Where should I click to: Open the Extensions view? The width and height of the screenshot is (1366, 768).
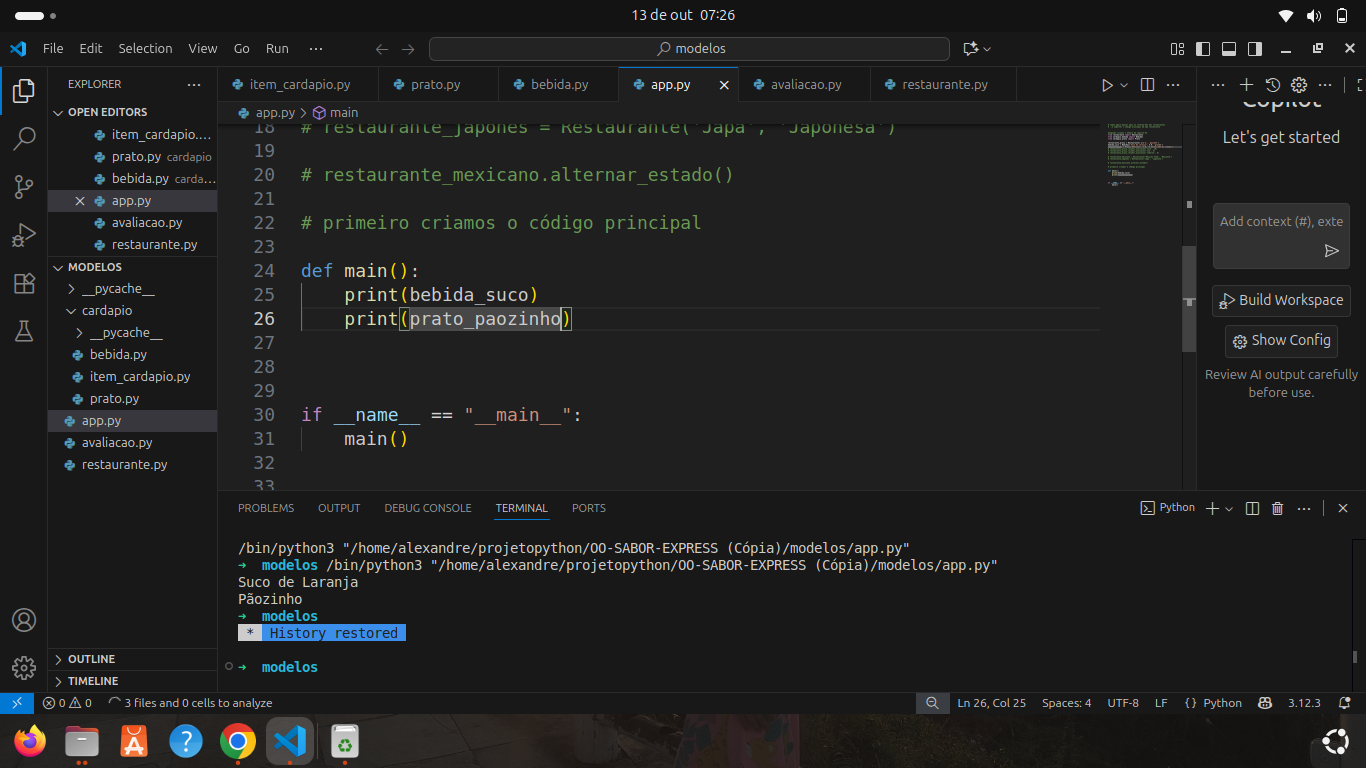point(24,284)
